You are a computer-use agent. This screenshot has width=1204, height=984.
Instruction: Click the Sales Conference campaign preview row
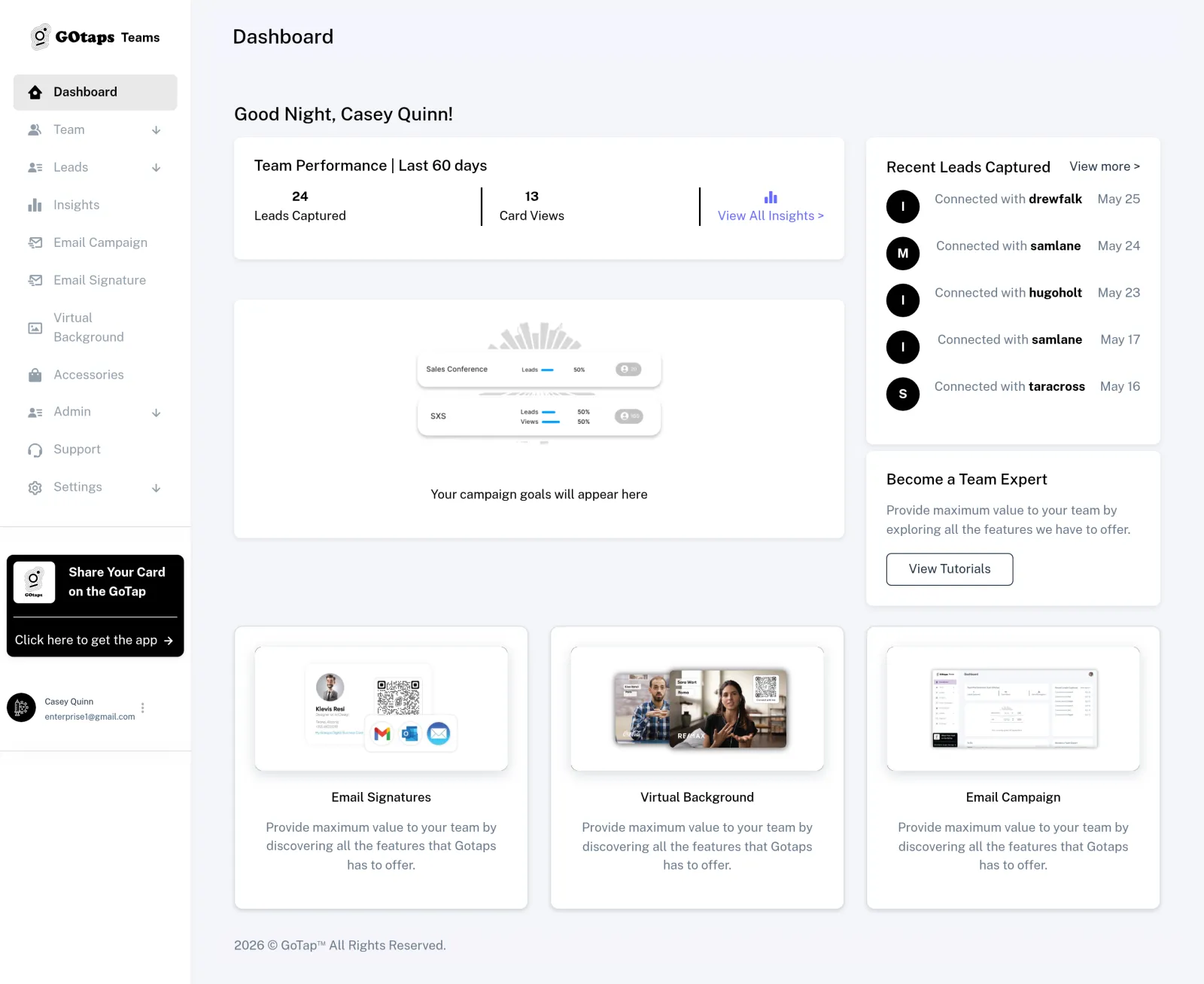539,370
